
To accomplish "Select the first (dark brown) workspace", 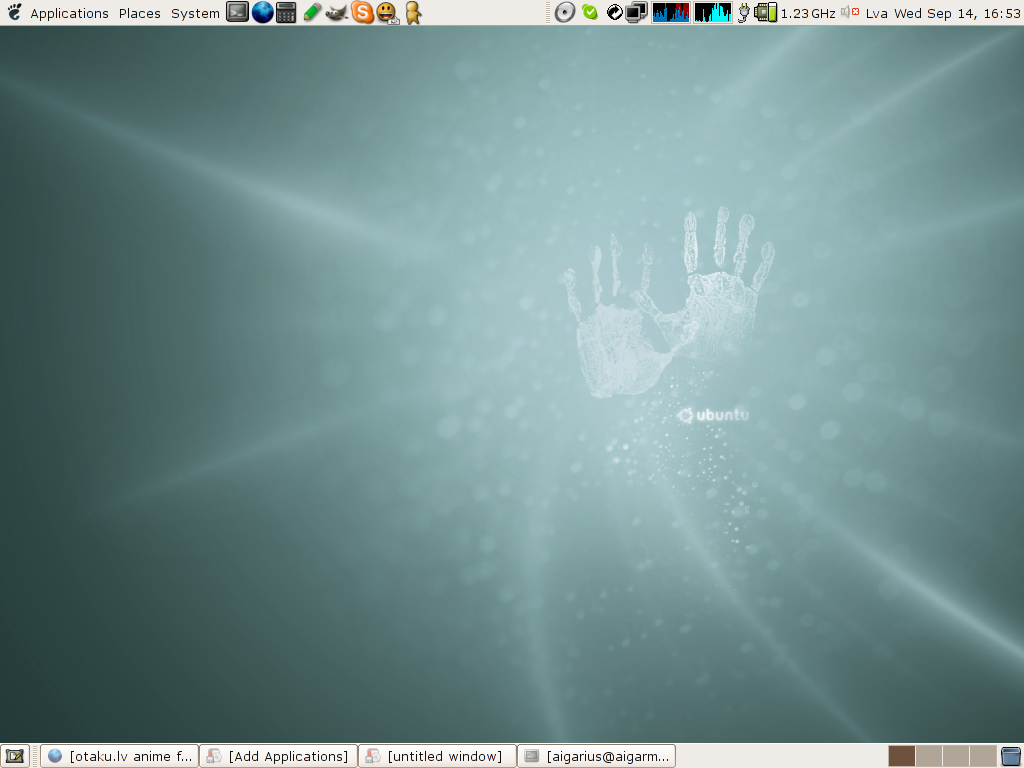I will point(901,756).
